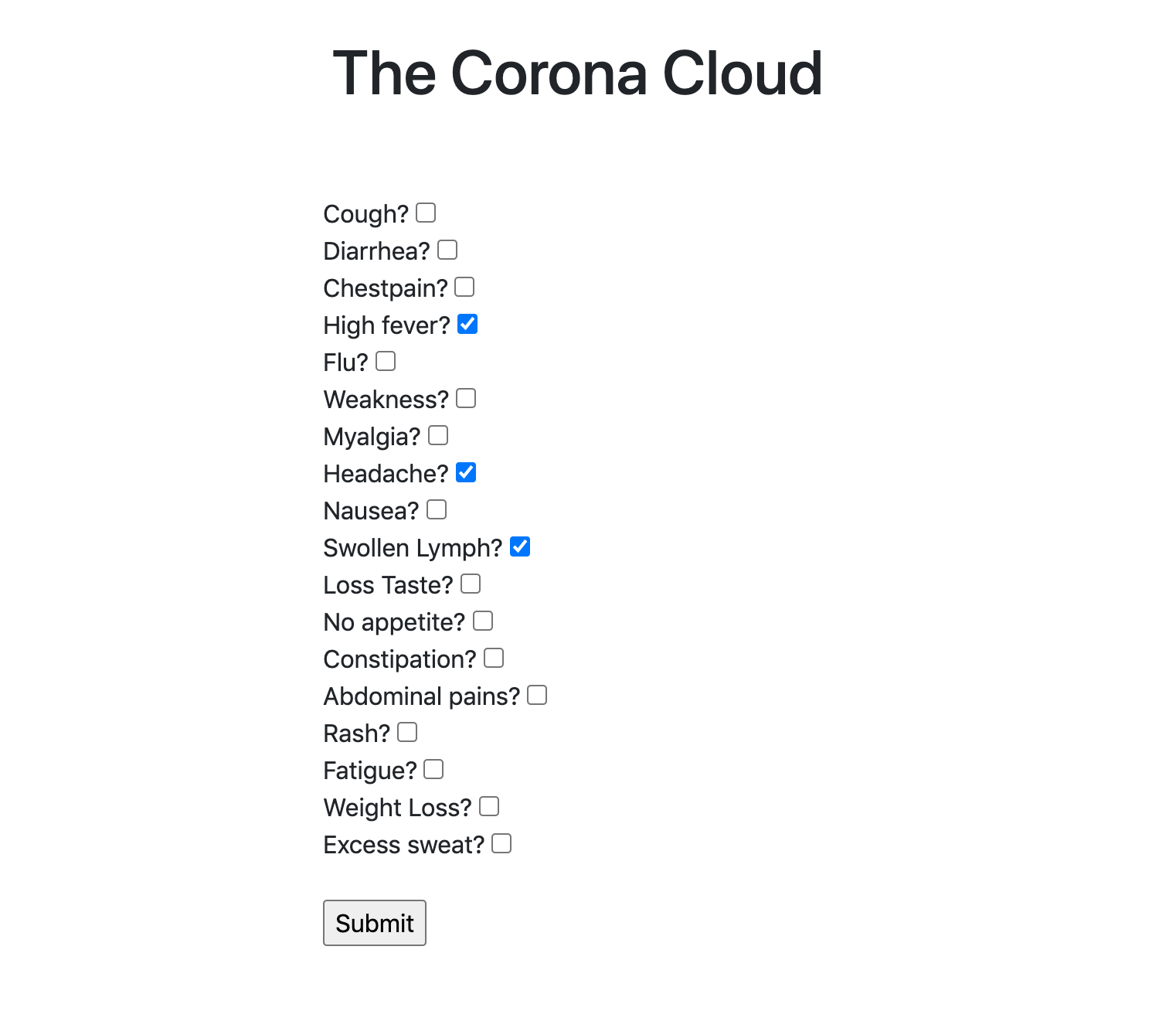Tick the Diarrhea checkbox
Screen dimensions: 1176x1011
[x=447, y=250]
